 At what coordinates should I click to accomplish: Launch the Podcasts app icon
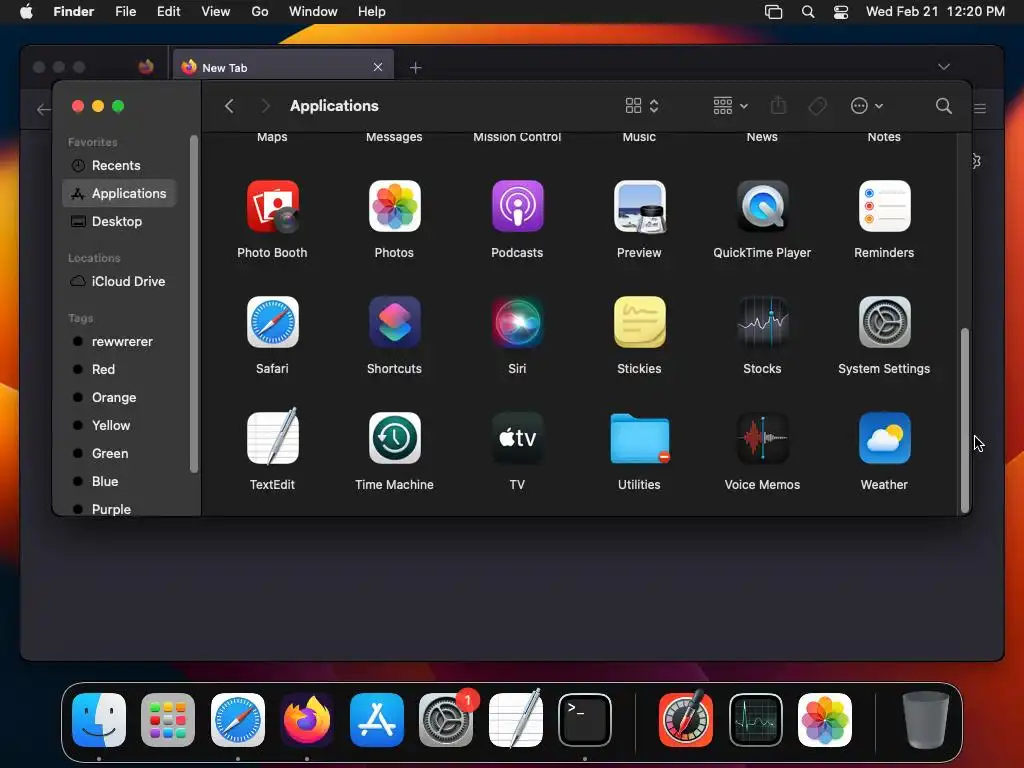517,207
